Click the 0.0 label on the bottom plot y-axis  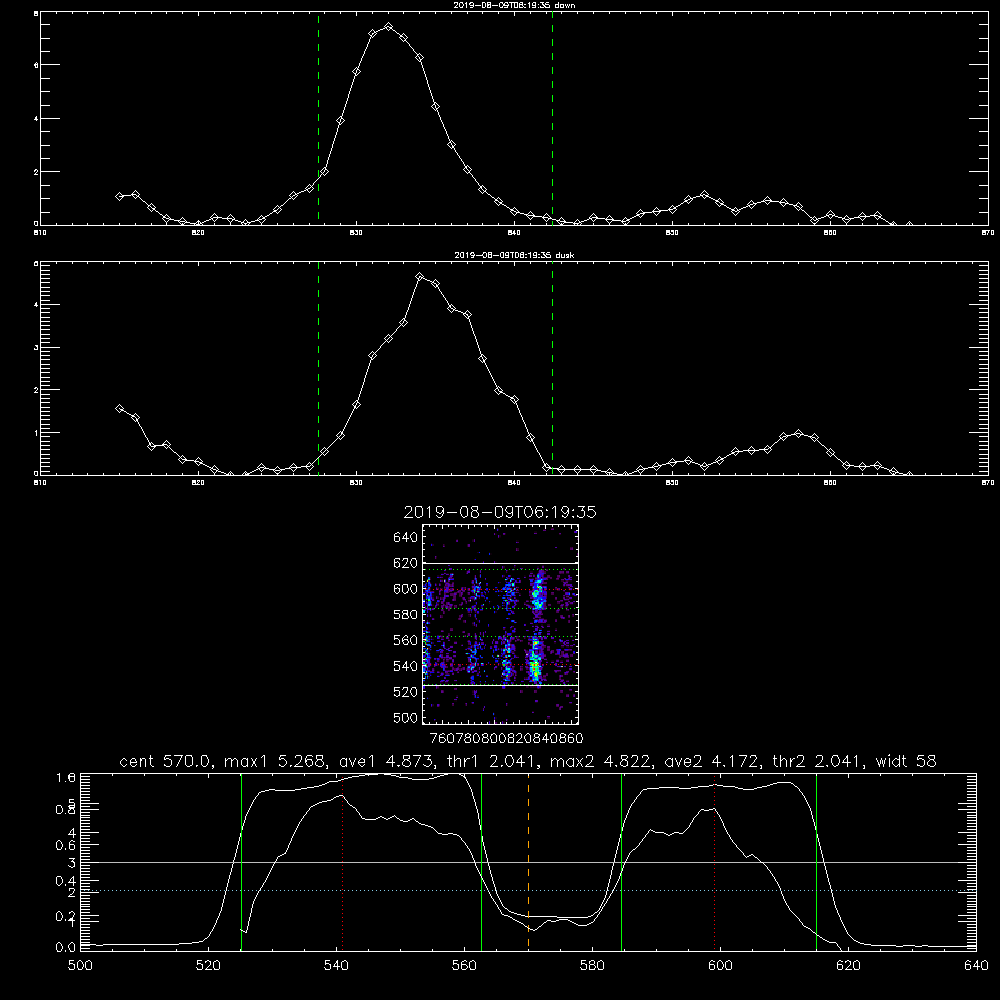tap(66, 948)
